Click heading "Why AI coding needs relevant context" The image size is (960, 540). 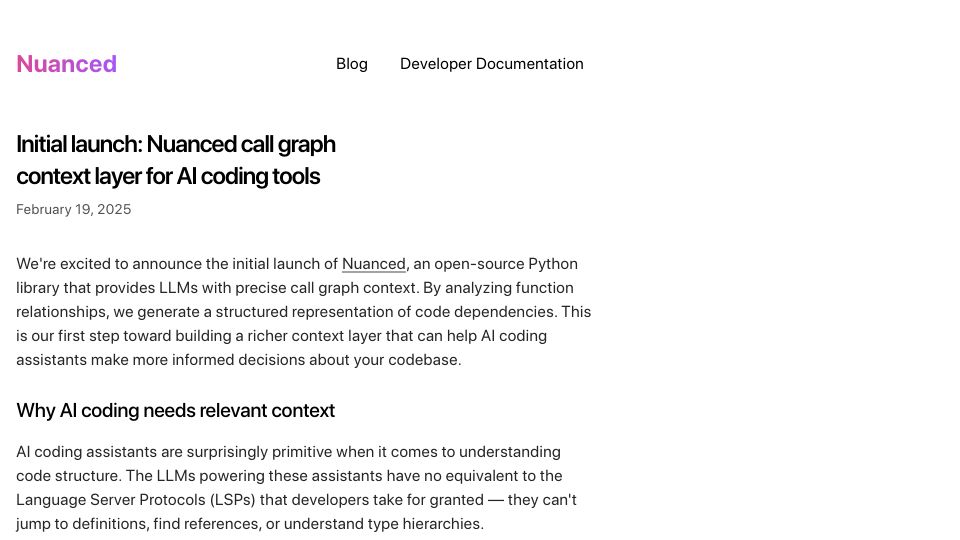(175, 410)
